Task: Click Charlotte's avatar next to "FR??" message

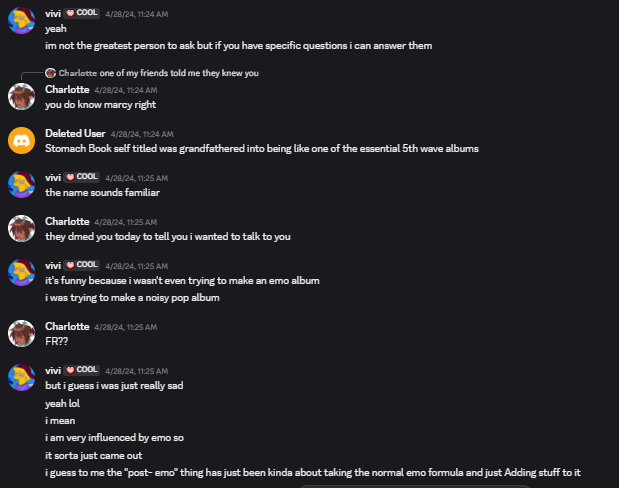Action: tap(21, 333)
